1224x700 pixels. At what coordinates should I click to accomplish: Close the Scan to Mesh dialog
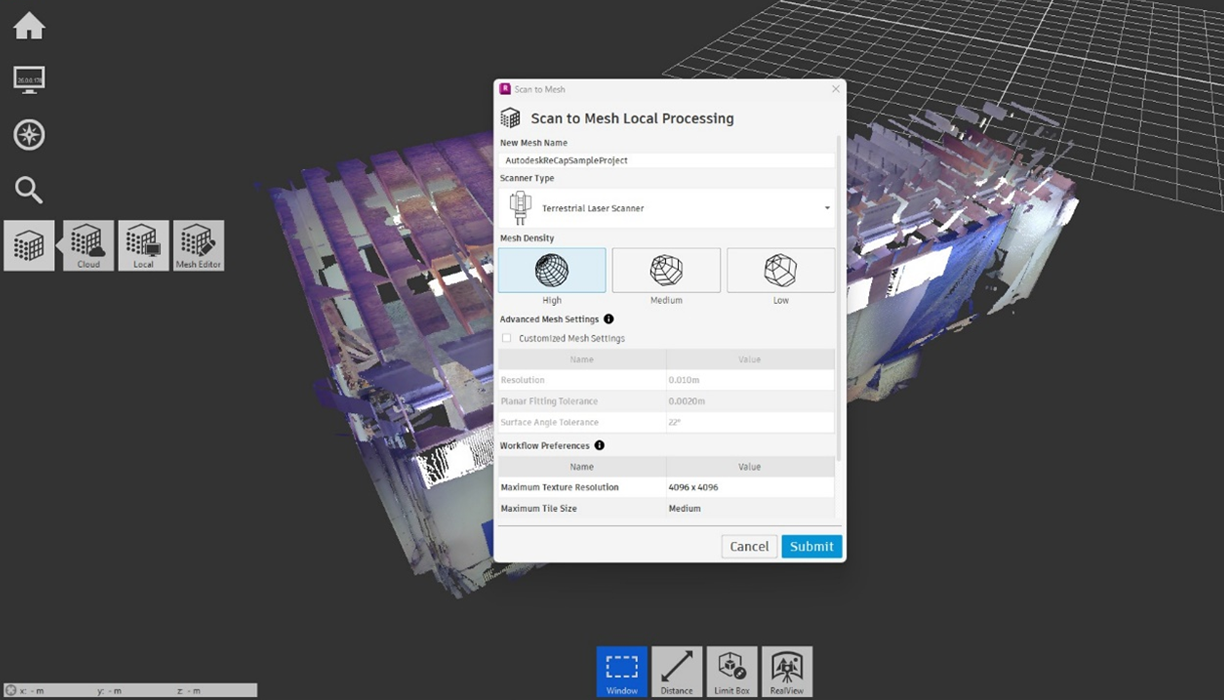tap(836, 89)
